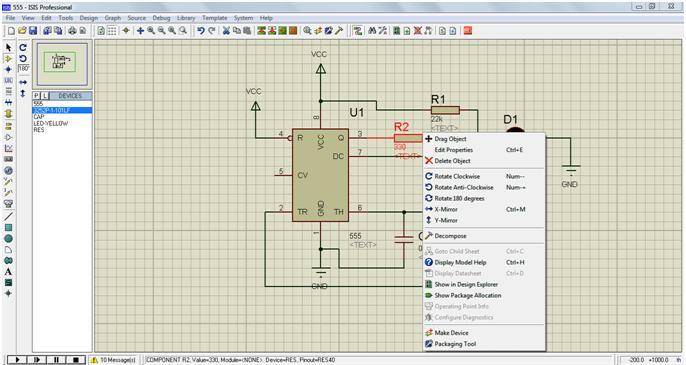Click the Remove Sheet red X icon
This screenshot has width=686, height=365.
[418, 31]
